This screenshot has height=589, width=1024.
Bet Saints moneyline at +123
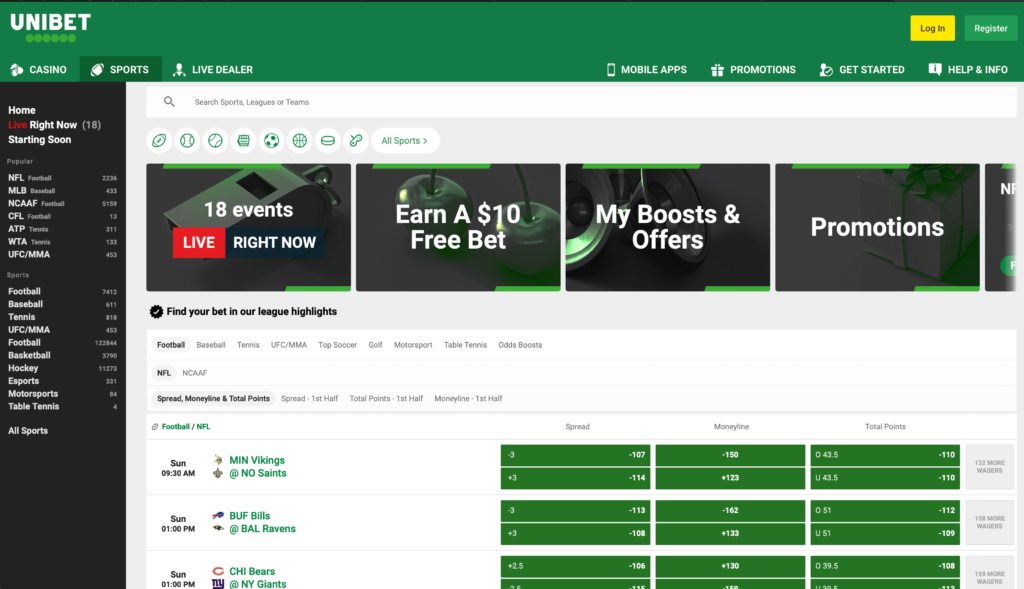(x=730, y=478)
